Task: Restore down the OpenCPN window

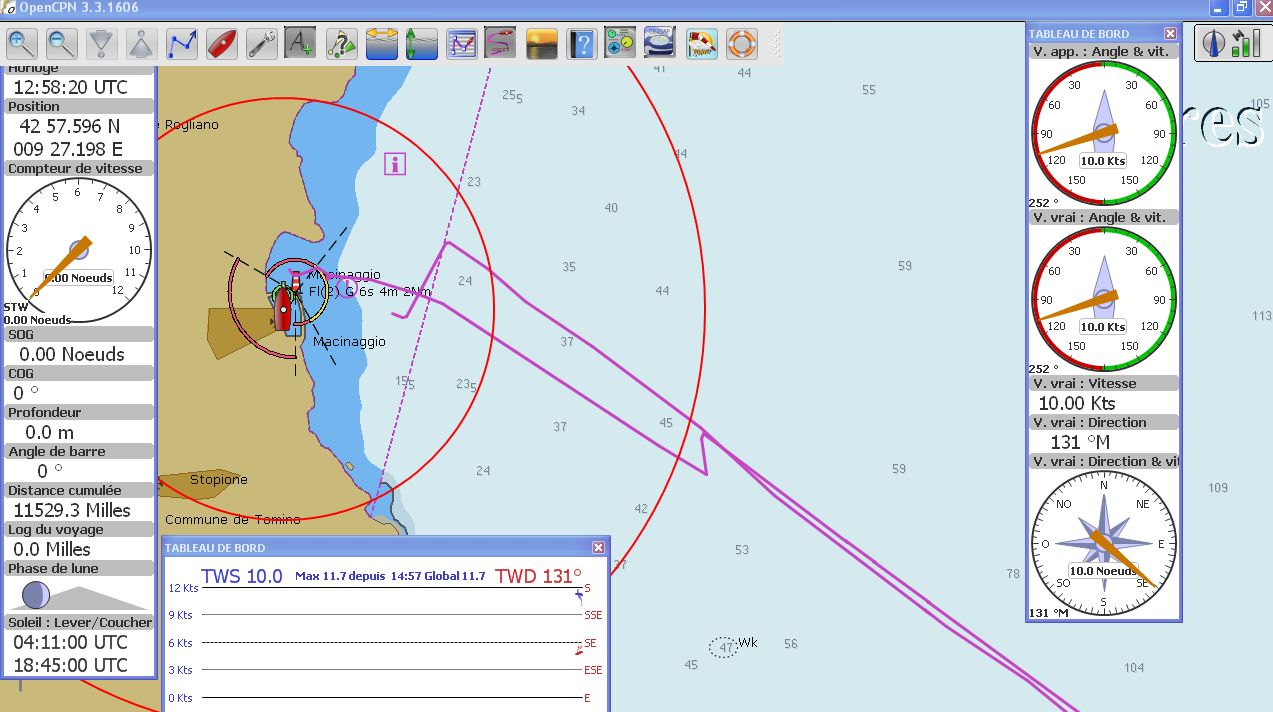Action: [1241, 7]
